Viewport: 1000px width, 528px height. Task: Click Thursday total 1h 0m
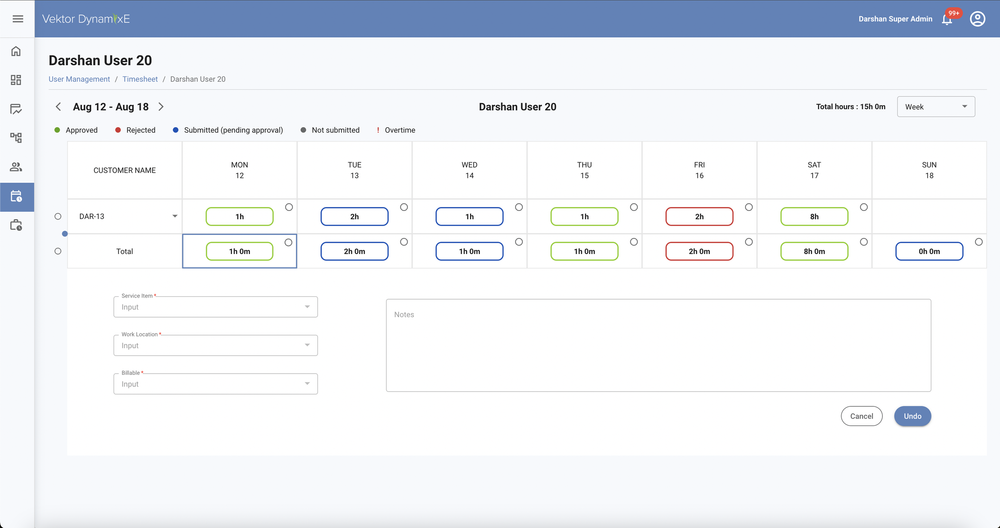point(584,251)
